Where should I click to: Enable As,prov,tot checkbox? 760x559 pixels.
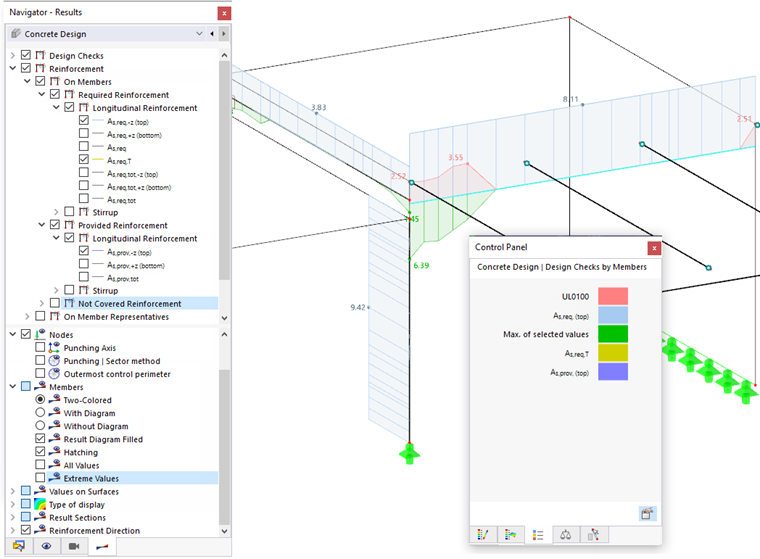84,277
